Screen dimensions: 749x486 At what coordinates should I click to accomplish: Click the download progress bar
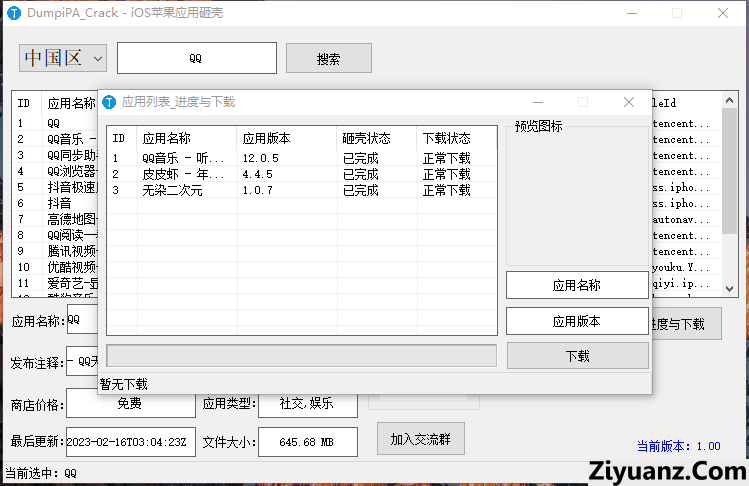pos(301,356)
